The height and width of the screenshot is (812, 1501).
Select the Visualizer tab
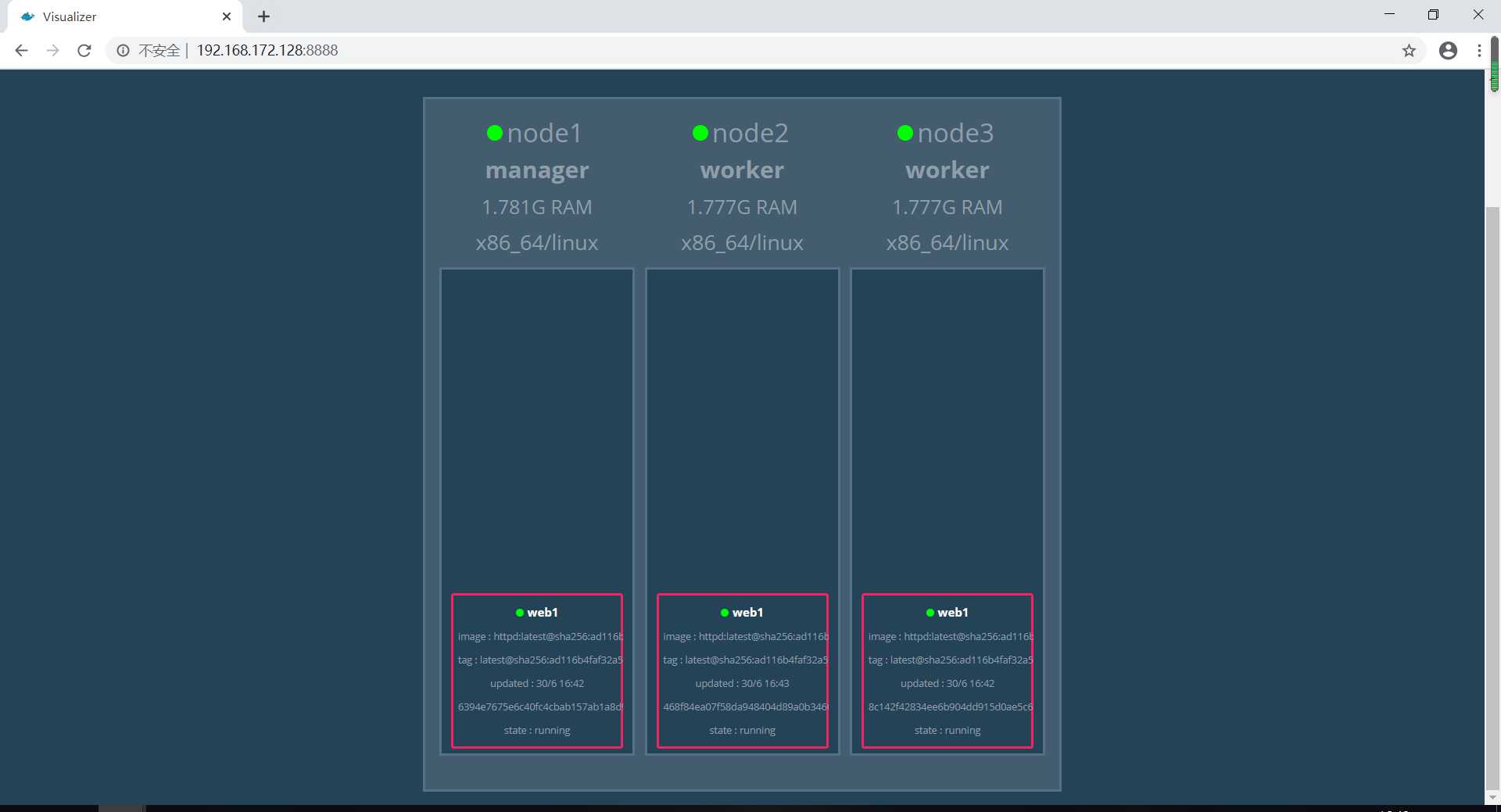(x=125, y=16)
